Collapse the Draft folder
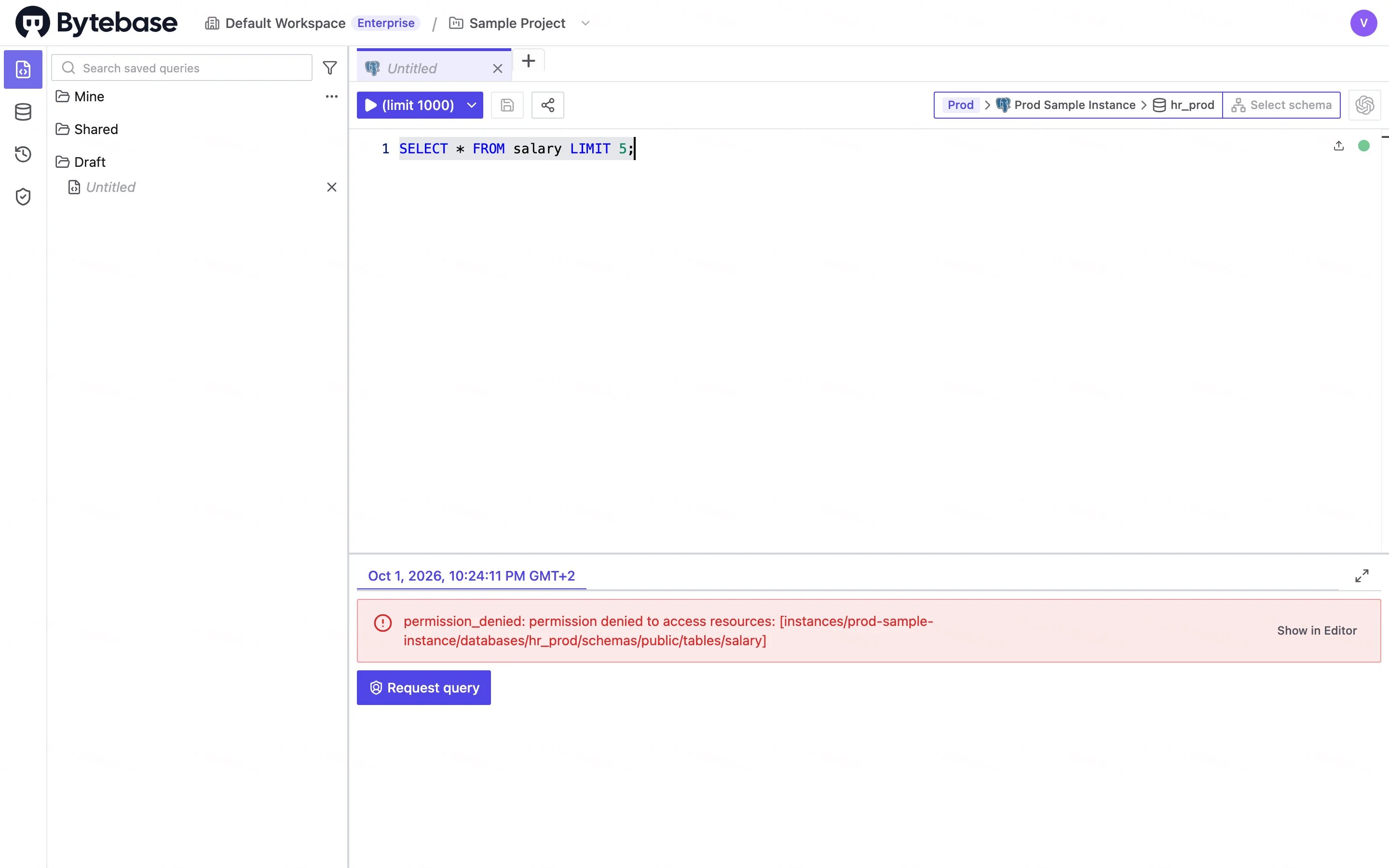Viewport: 1389px width, 868px height. [81, 162]
